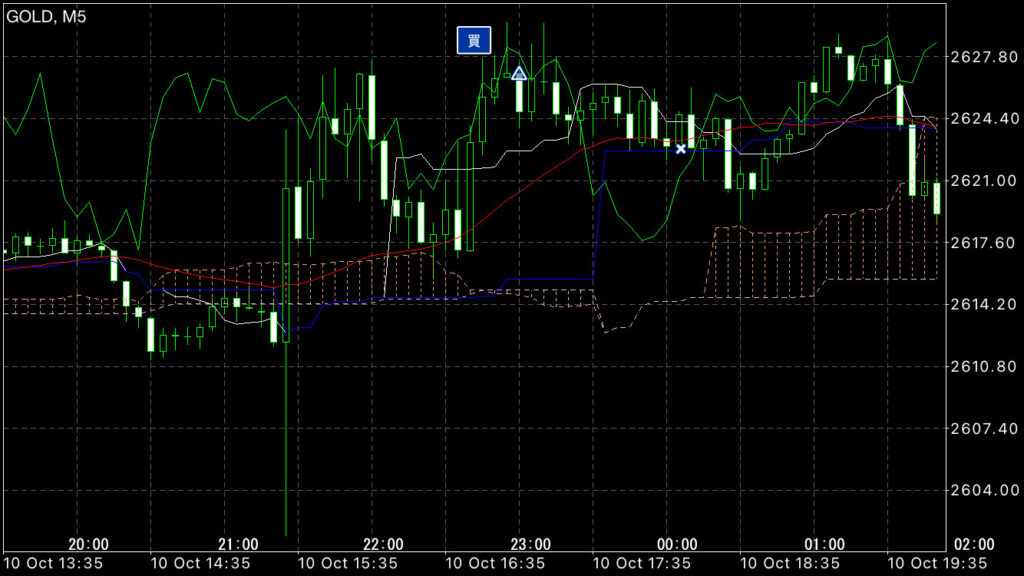Click the 10 Oct 15:35 date label
This screenshot has height=576, width=1024.
click(x=348, y=563)
